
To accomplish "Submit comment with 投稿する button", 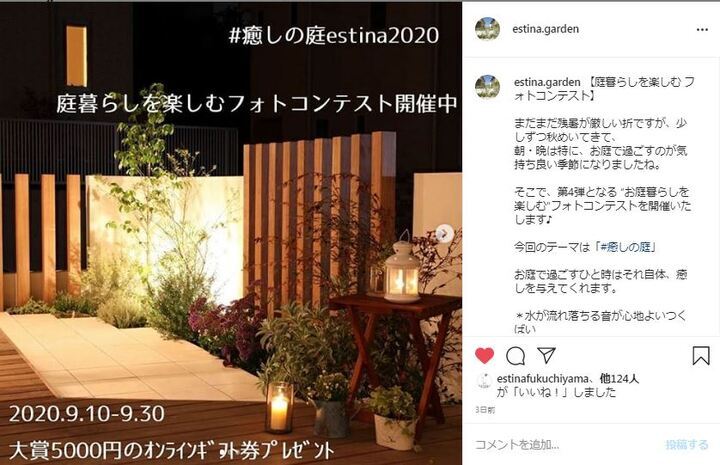I will (x=687, y=444).
